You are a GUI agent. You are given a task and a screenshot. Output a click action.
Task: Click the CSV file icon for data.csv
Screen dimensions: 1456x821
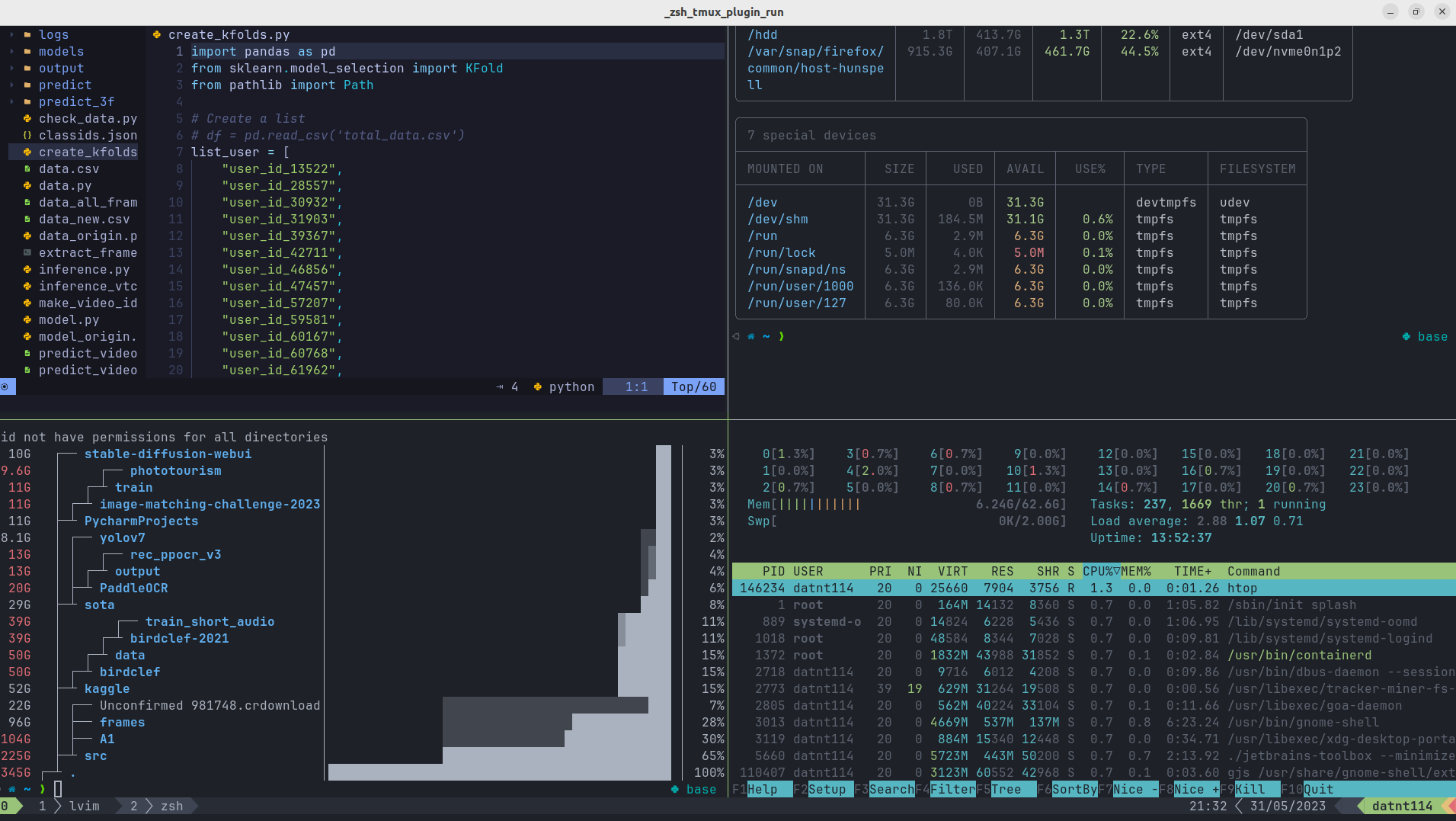pyautogui.click(x=27, y=168)
